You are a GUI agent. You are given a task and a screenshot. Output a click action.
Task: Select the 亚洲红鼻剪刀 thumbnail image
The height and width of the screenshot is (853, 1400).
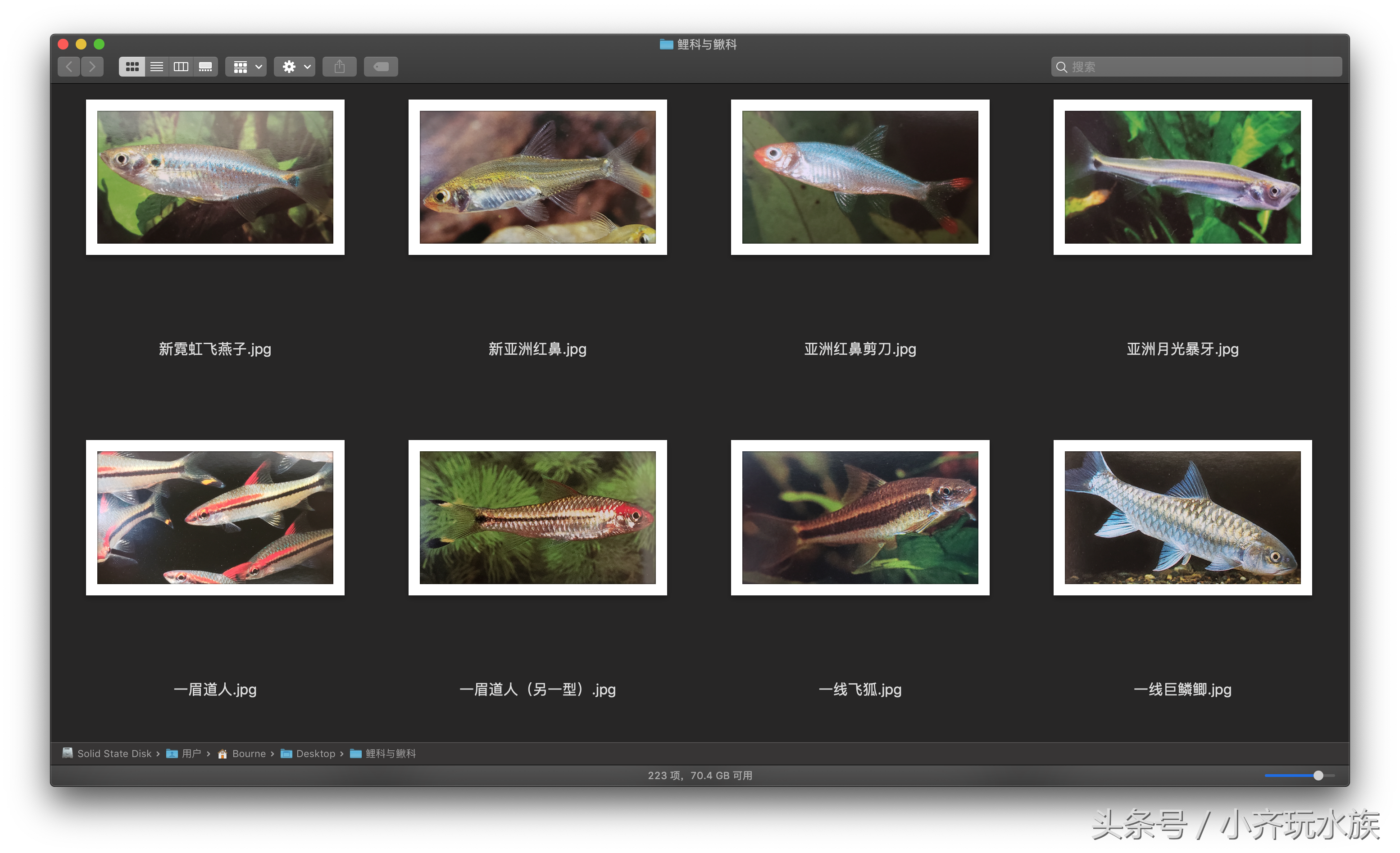860,177
